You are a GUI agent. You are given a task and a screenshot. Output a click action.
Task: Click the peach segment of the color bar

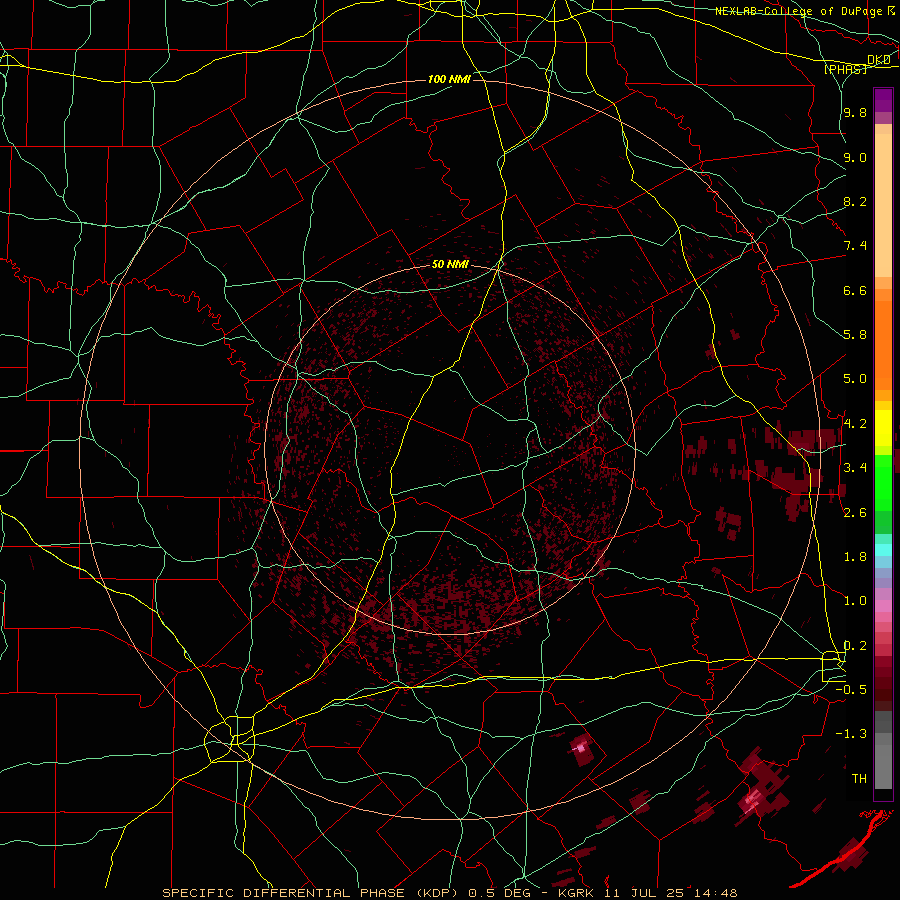coord(883,205)
